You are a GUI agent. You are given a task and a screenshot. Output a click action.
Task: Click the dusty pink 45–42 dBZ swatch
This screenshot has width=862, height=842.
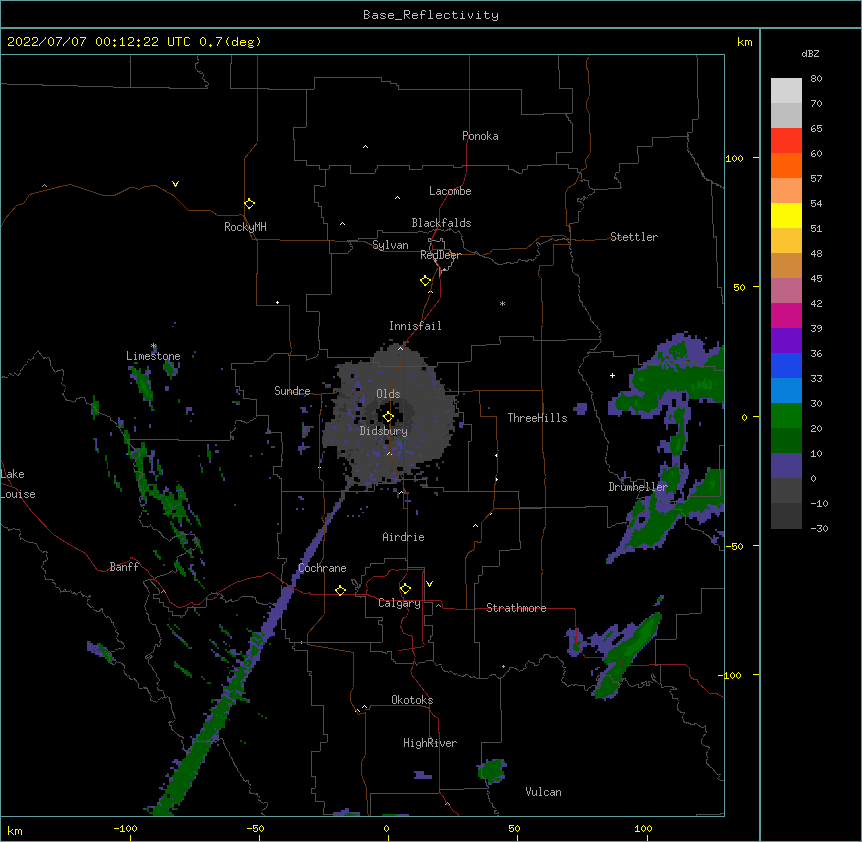click(x=786, y=291)
